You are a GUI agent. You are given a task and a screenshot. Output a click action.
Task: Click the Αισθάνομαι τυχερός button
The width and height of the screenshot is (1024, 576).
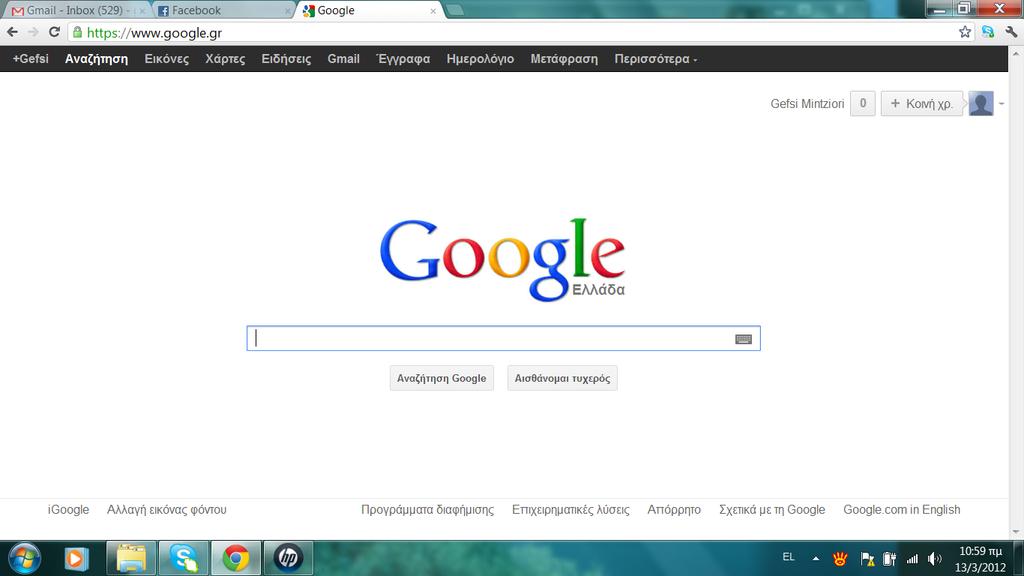[562, 378]
